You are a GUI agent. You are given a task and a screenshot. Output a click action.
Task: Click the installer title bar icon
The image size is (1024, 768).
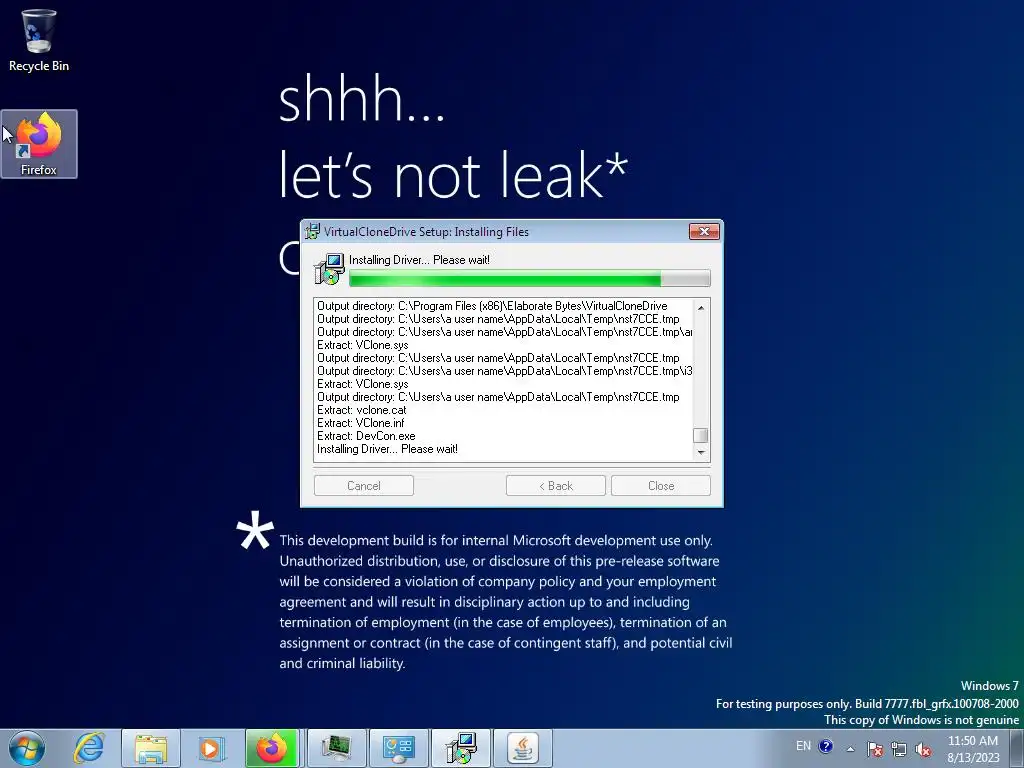point(312,231)
